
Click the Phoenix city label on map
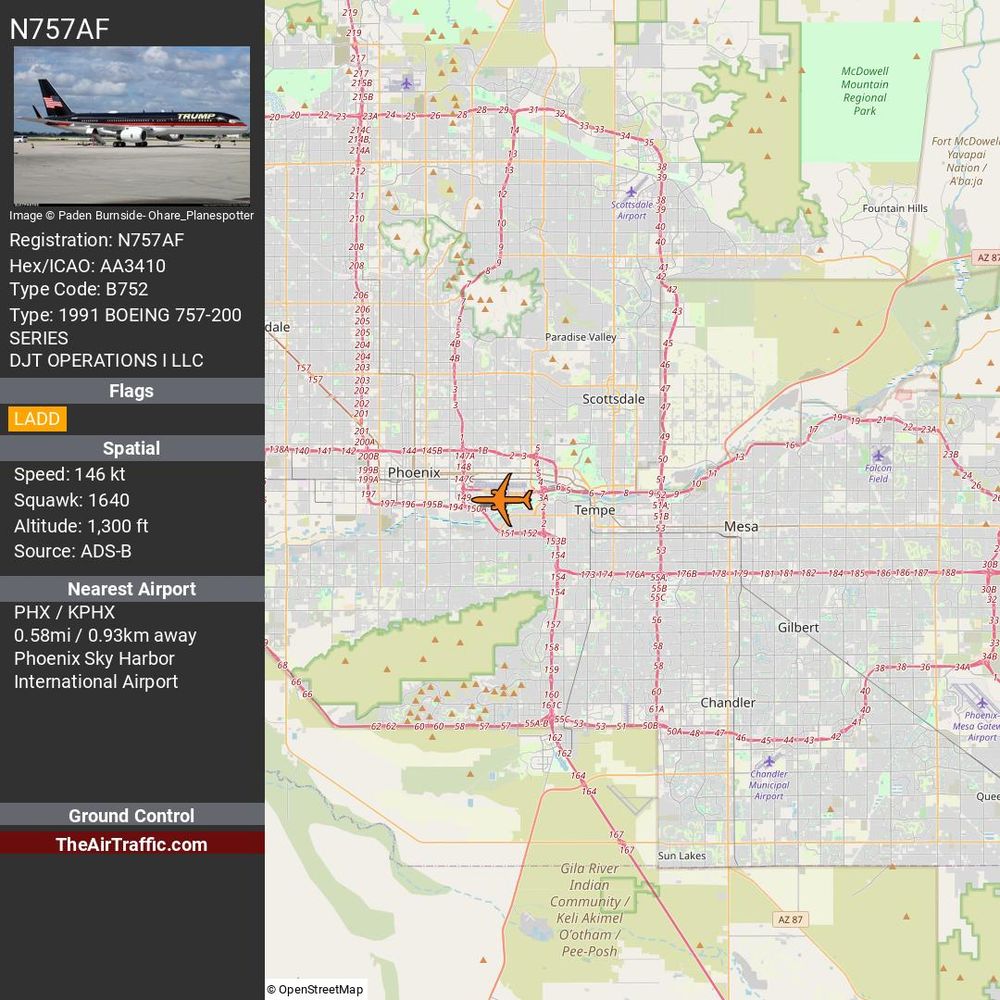coord(414,473)
